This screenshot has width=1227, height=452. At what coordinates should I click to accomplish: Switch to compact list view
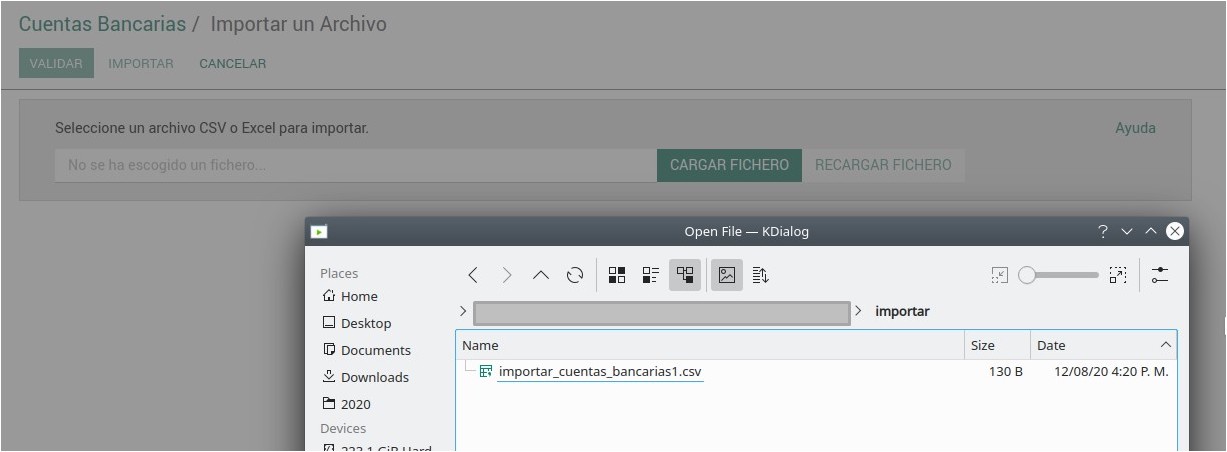point(651,275)
